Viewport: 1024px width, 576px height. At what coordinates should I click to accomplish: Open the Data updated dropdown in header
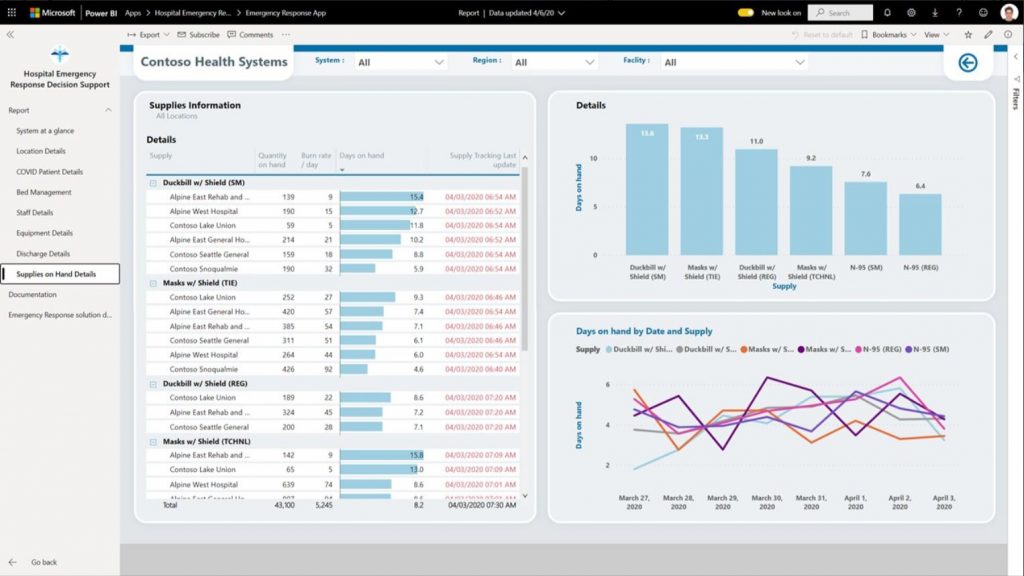526,12
